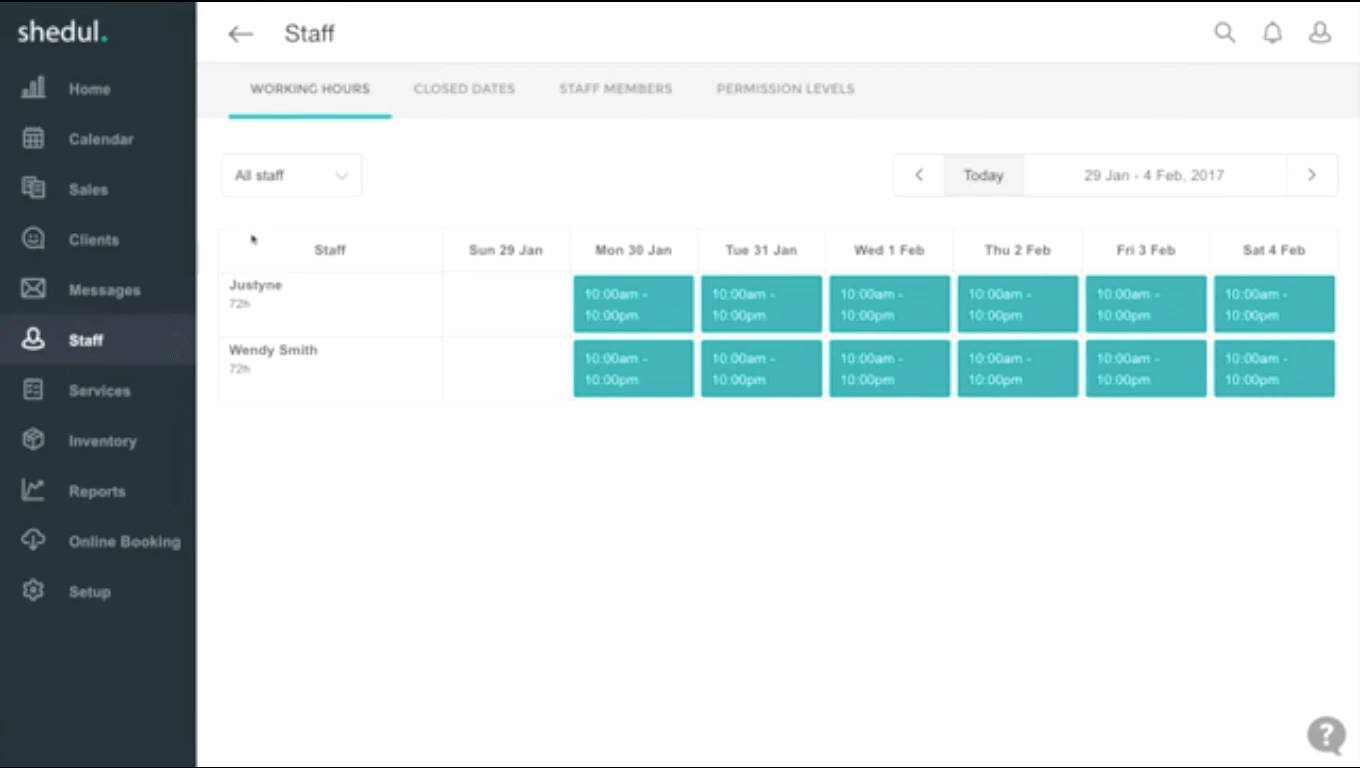Open the Permission Levels tab
1360x768 pixels.
coord(785,88)
